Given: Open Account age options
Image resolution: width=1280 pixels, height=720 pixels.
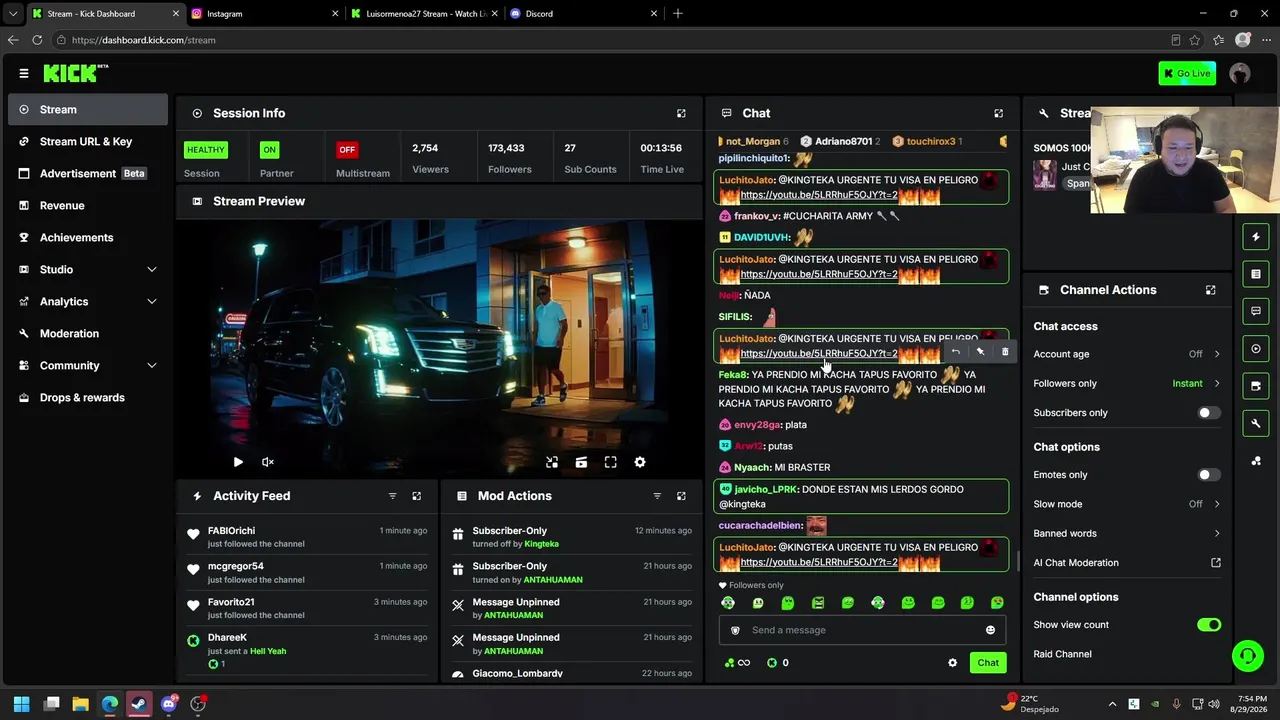Looking at the screenshot, I should pyautogui.click(x=1127, y=354).
